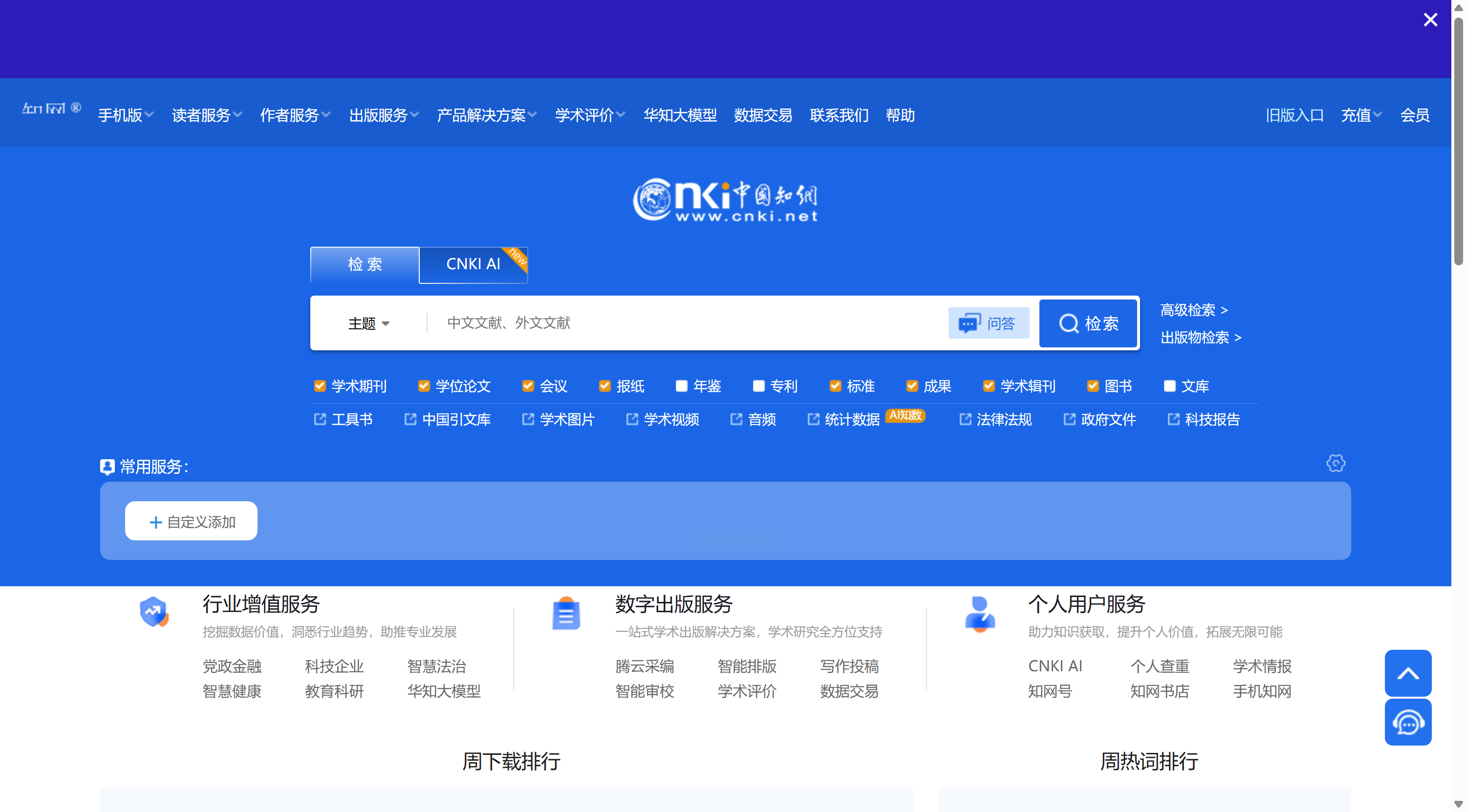This screenshot has width=1466, height=812.
Task: Open the 主题 search field dropdown
Action: pyautogui.click(x=369, y=323)
